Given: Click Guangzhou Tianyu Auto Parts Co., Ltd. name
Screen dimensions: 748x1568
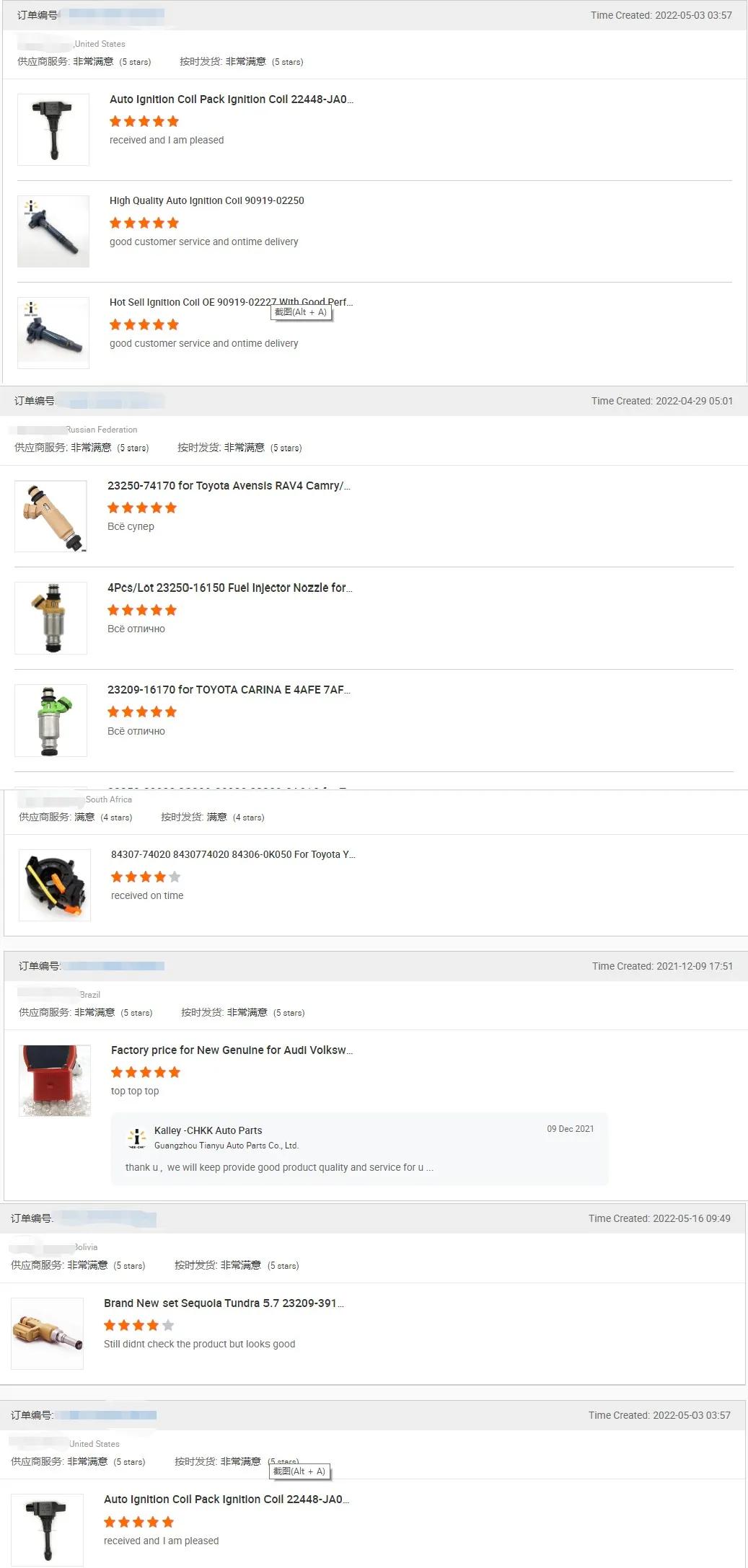Looking at the screenshot, I should click(x=226, y=1146).
